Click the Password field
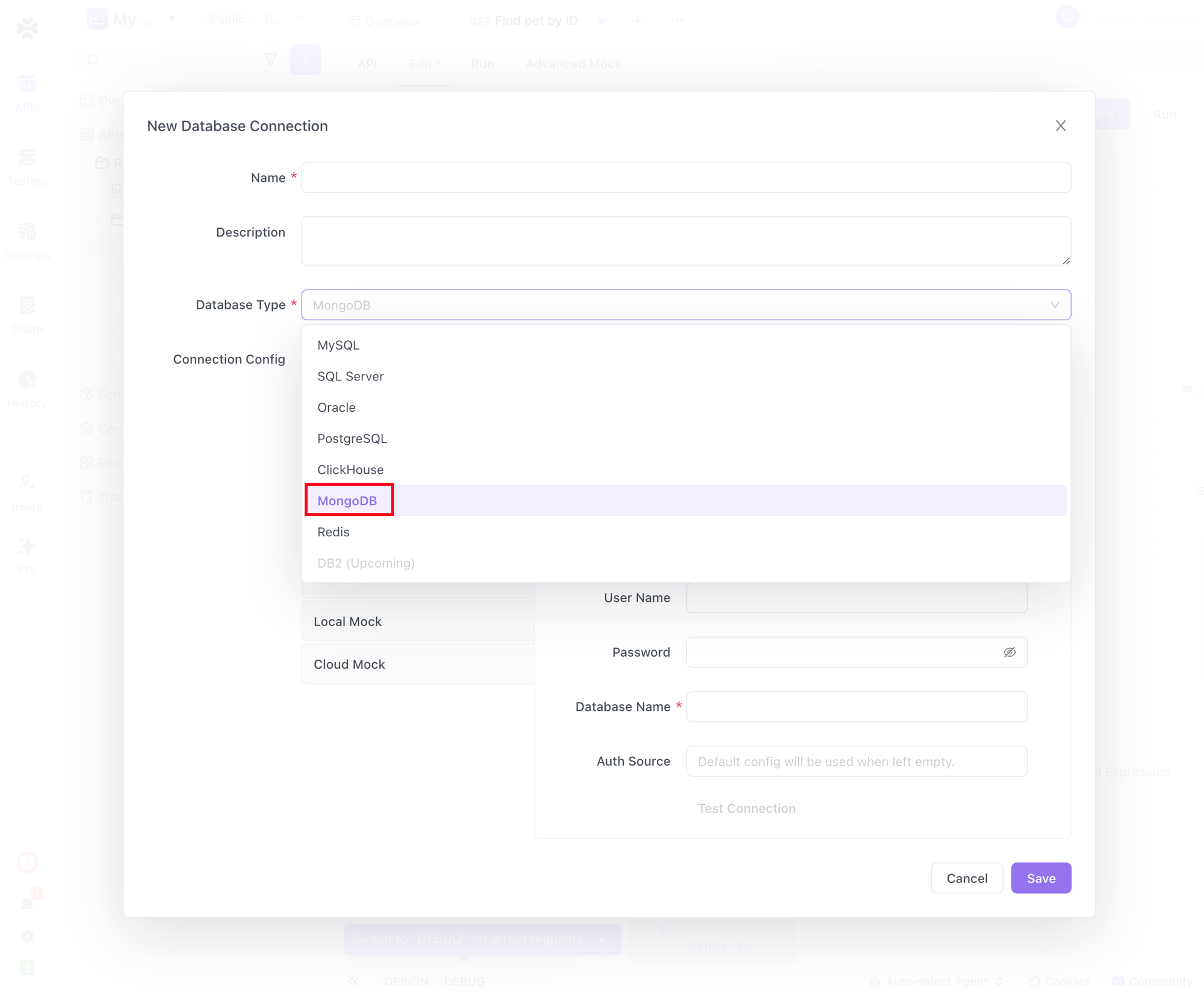1204x992 pixels. point(857,652)
